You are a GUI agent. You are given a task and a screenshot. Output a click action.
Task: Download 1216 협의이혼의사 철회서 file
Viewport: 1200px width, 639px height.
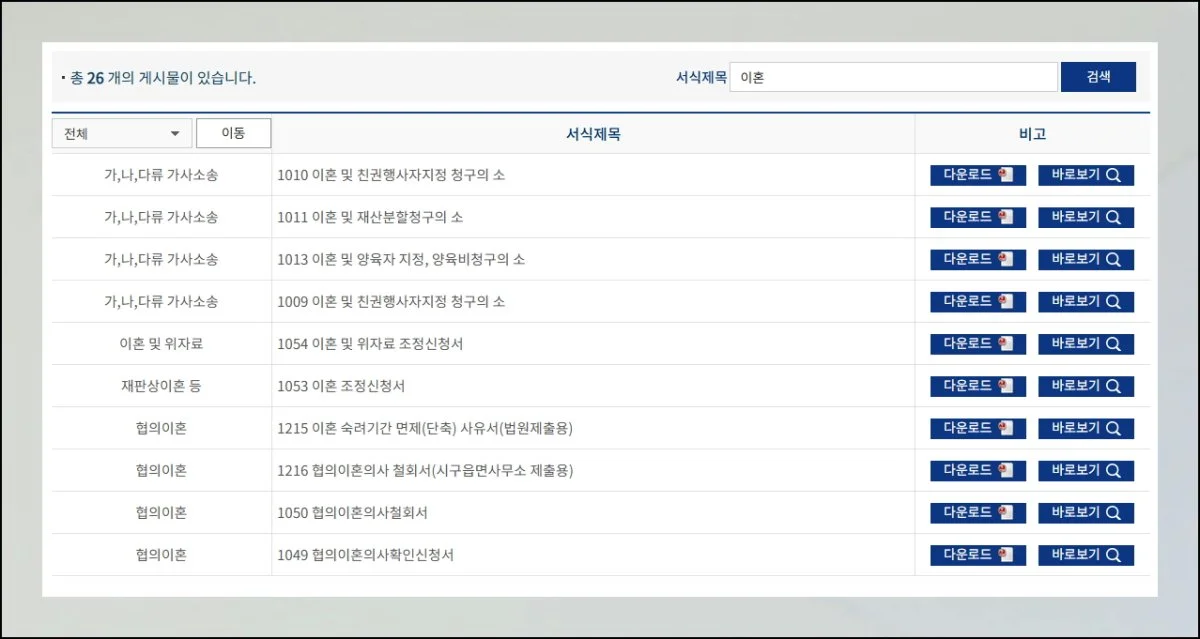point(978,470)
